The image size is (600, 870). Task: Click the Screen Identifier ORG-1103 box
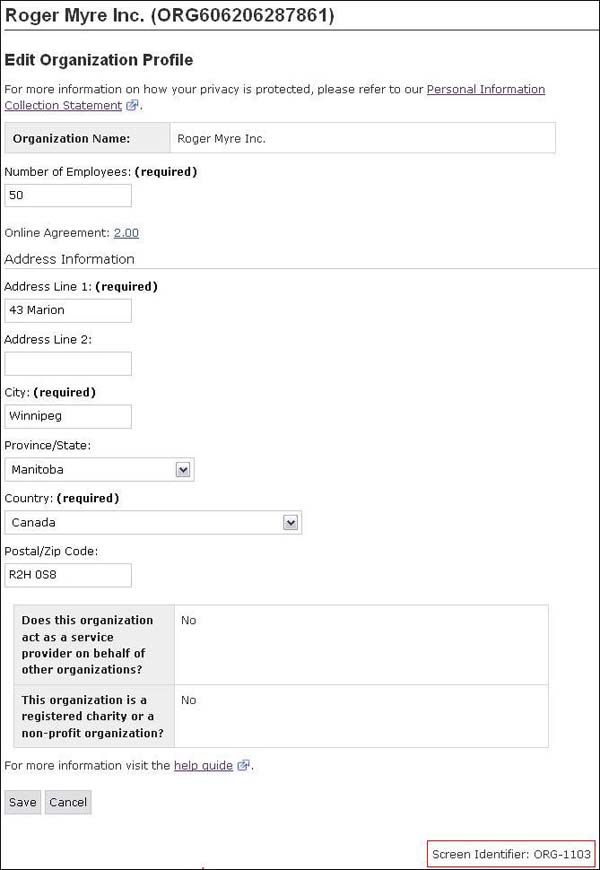coord(511,854)
